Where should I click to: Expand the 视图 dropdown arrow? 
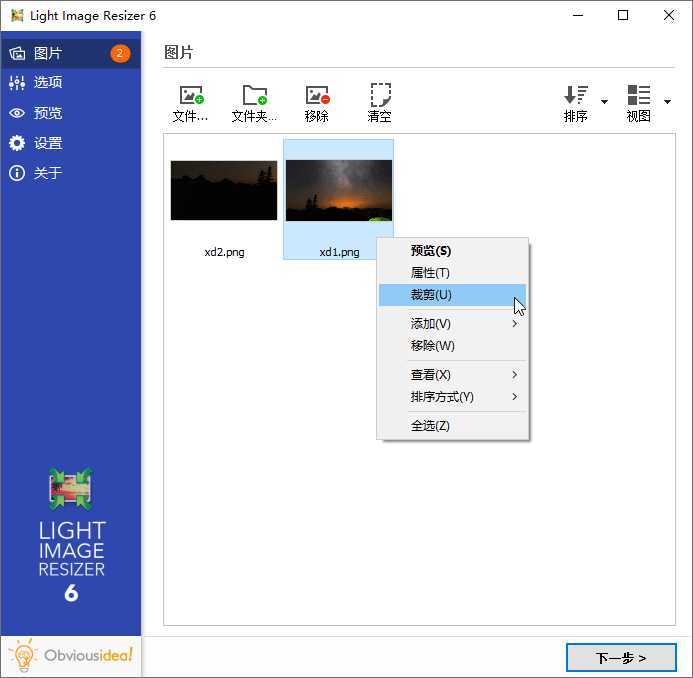tap(667, 102)
